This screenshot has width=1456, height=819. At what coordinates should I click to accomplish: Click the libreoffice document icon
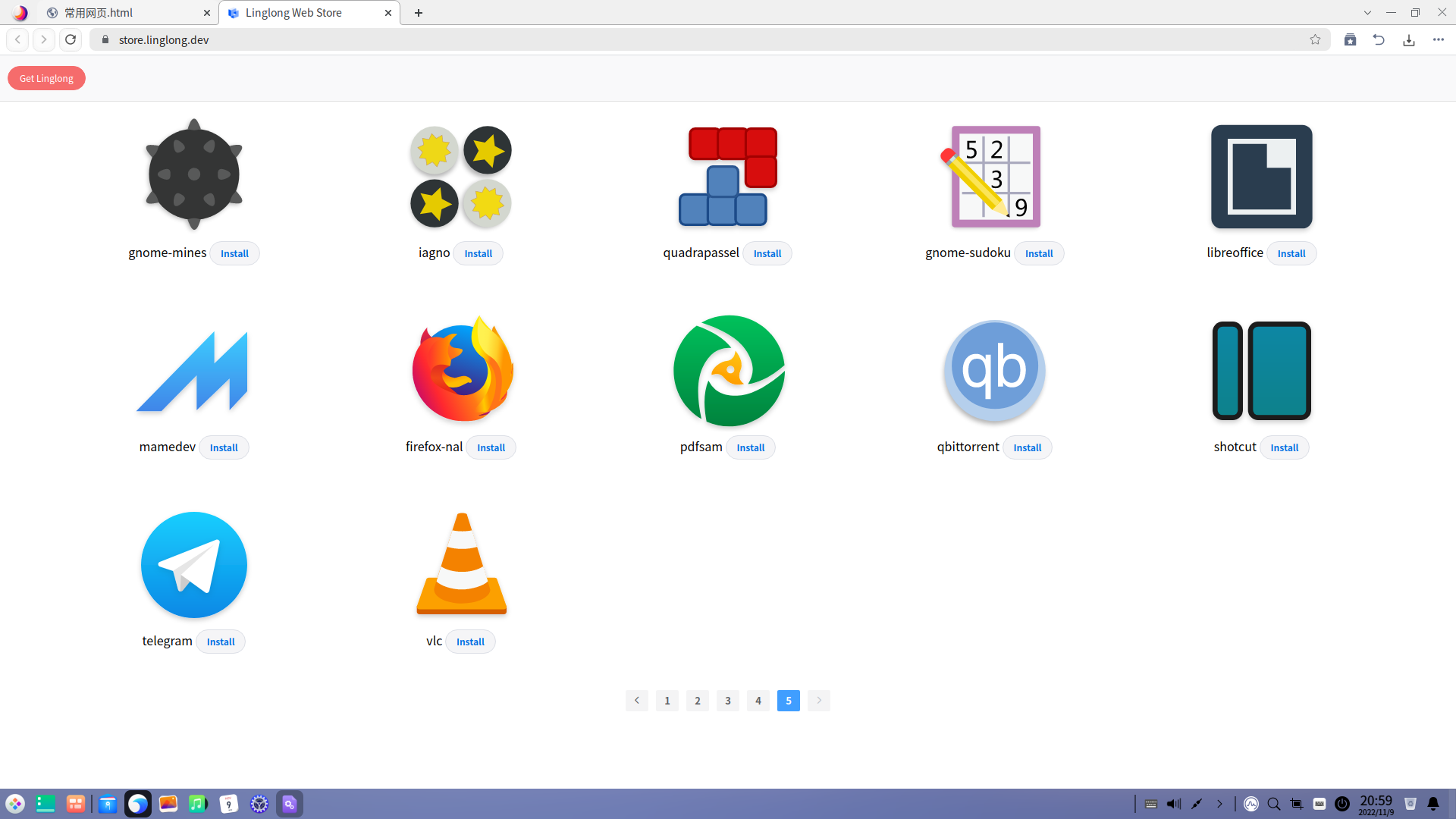[1261, 176]
